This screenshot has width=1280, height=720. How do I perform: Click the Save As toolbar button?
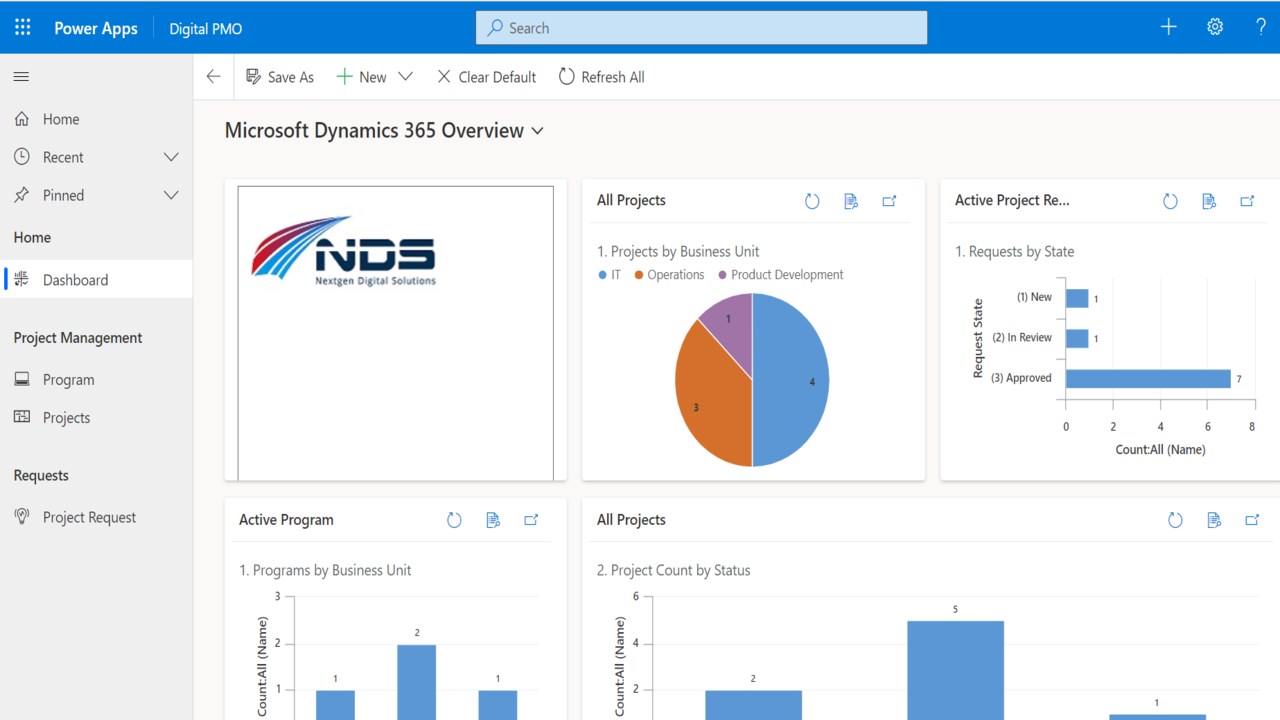coord(279,77)
